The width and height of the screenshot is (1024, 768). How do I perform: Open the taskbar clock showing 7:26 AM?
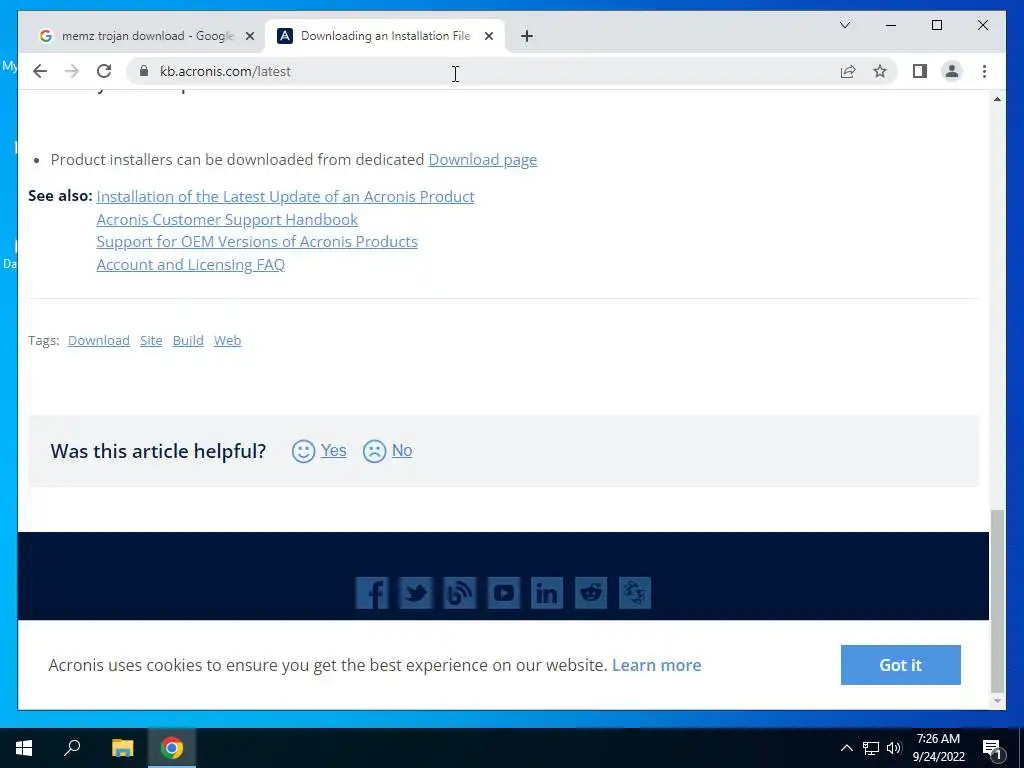click(x=938, y=748)
